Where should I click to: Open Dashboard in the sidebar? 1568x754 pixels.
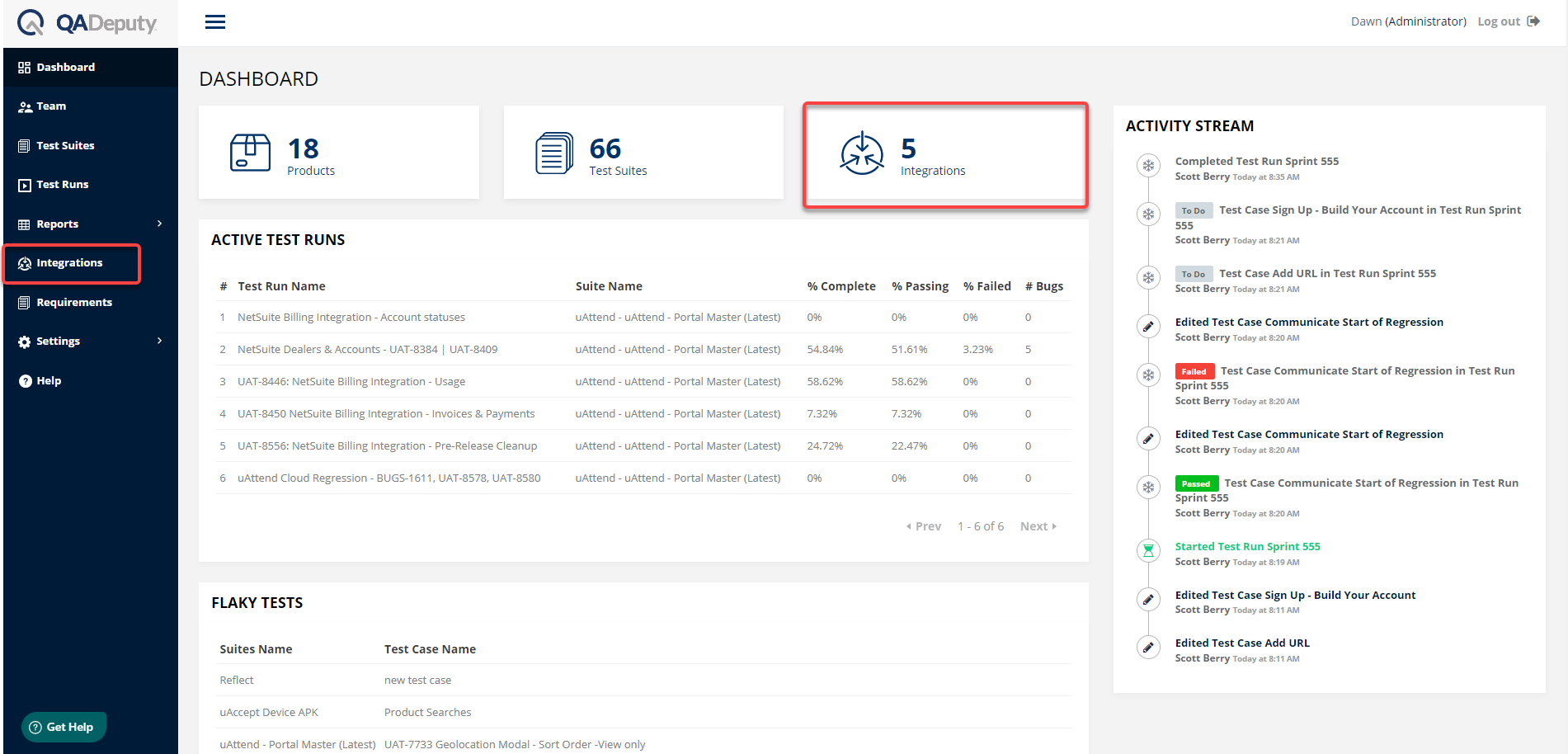91,68
